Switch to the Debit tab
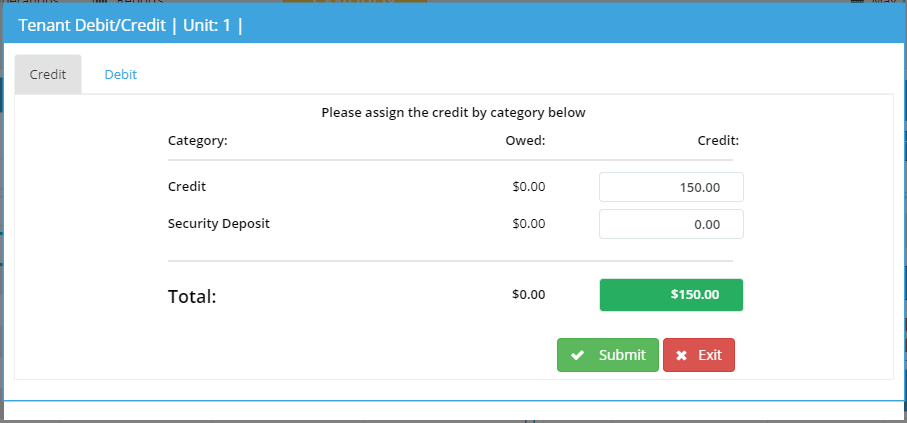907x423 pixels. pos(120,74)
